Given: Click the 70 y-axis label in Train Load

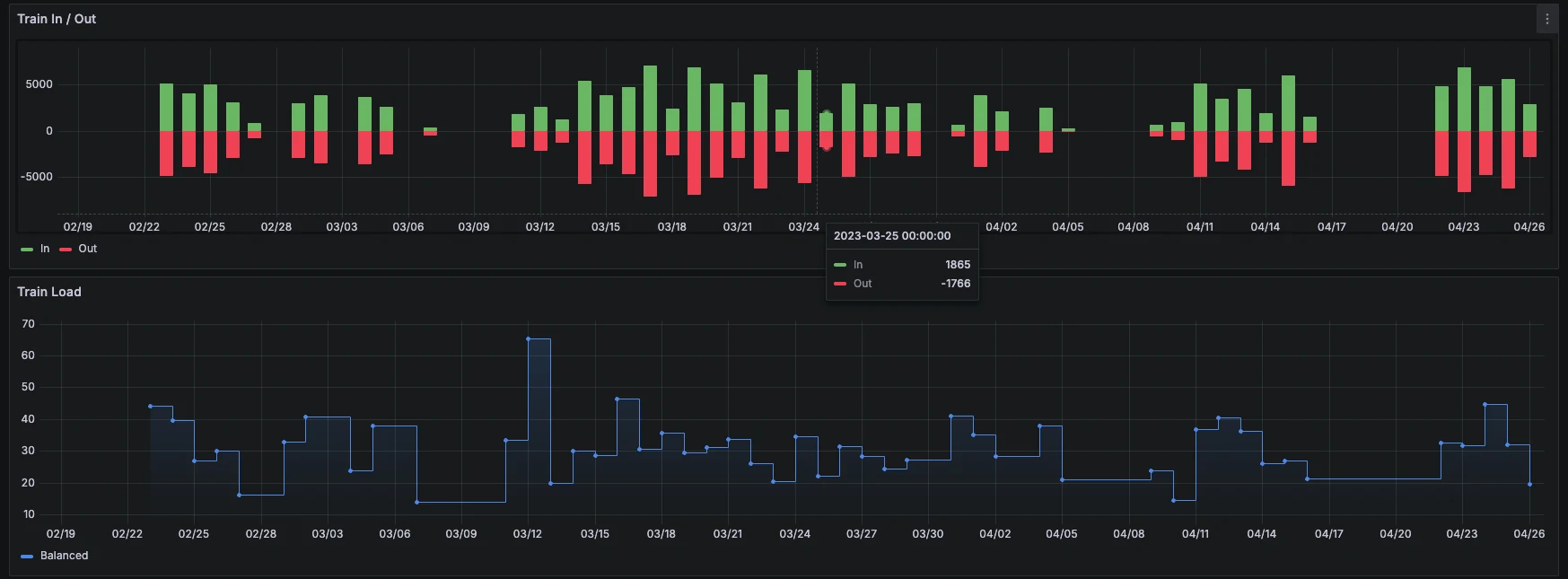Looking at the screenshot, I should click(29, 324).
